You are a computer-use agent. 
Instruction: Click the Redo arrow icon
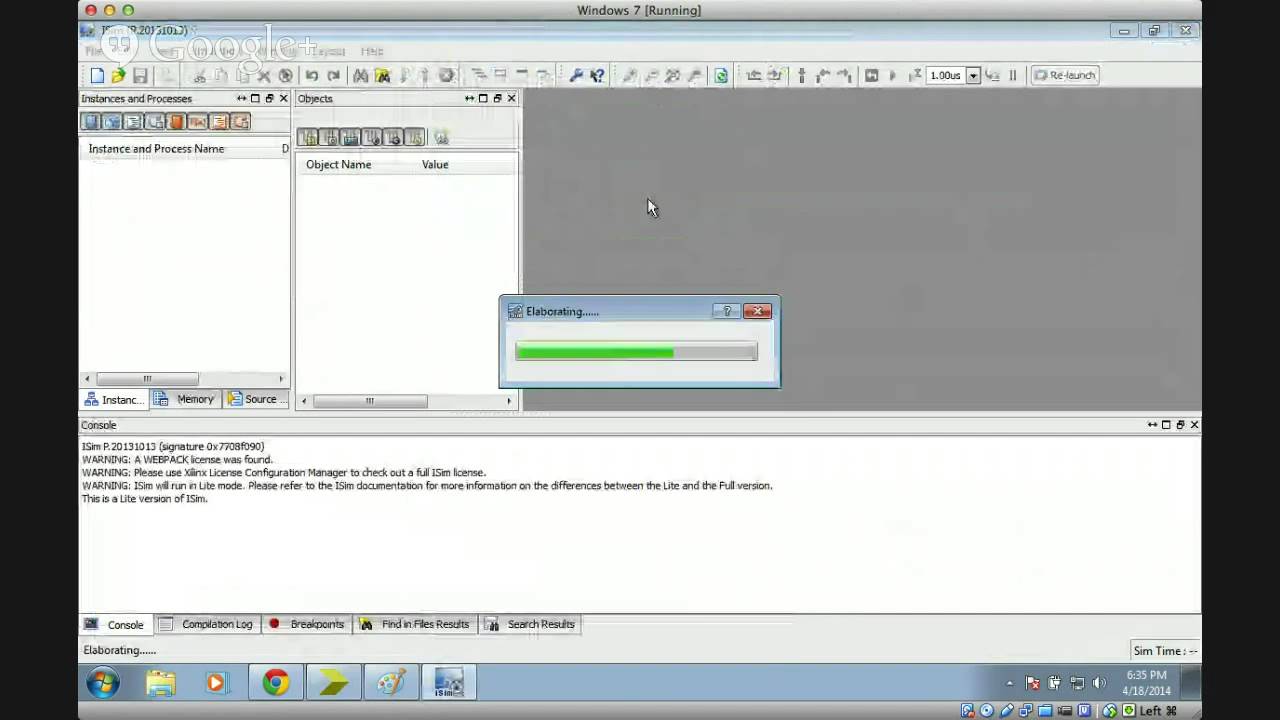334,76
